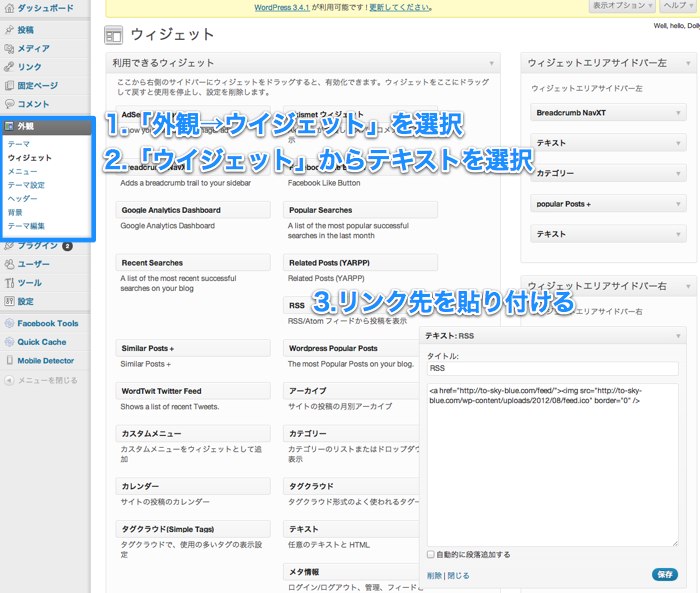Select the タグクラウド widget in right column

click(x=351, y=486)
